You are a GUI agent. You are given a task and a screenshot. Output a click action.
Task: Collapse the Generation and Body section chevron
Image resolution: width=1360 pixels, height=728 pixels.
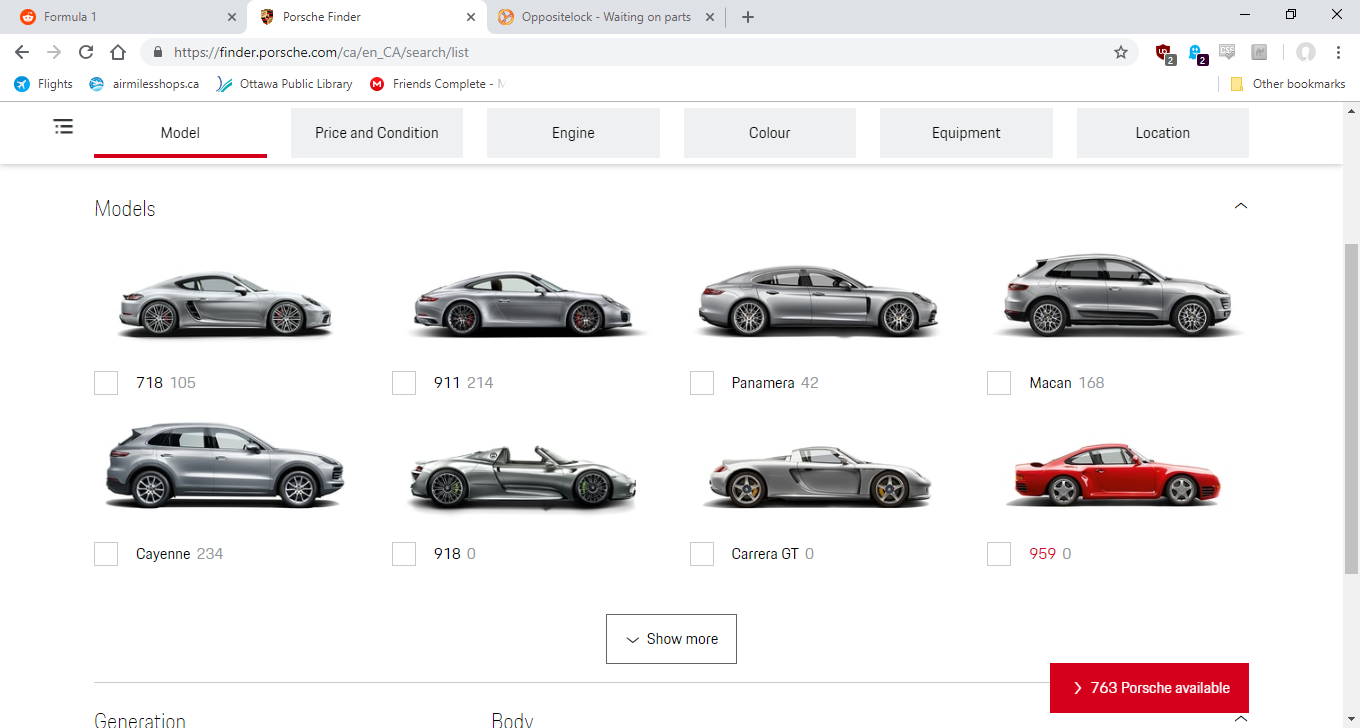(1241, 718)
